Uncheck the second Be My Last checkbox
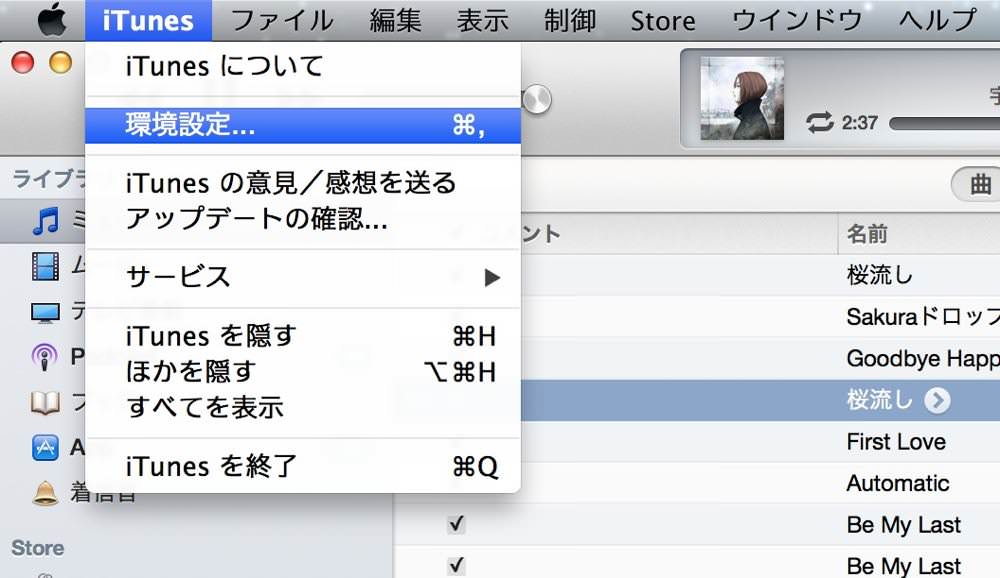This screenshot has width=1000, height=578. click(x=455, y=565)
